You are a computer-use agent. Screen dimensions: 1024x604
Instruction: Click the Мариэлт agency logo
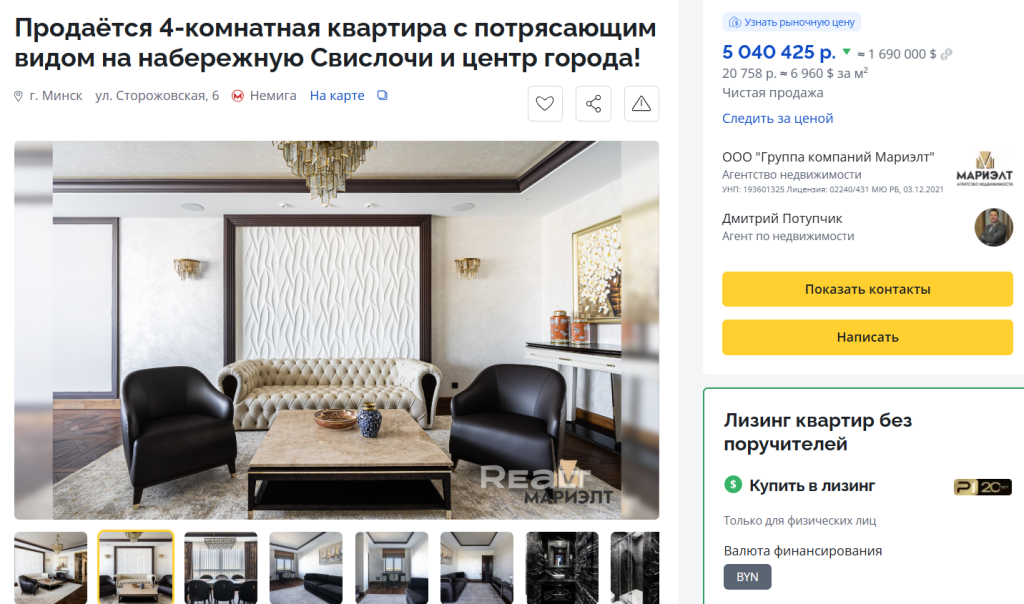coord(984,169)
